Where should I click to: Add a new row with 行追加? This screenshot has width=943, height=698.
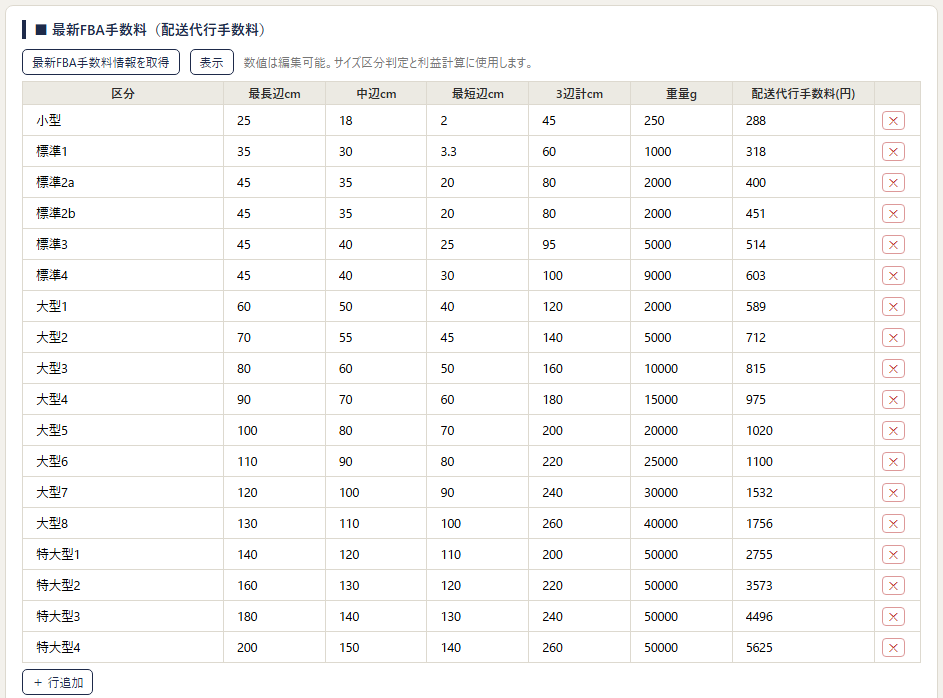[x=58, y=682]
